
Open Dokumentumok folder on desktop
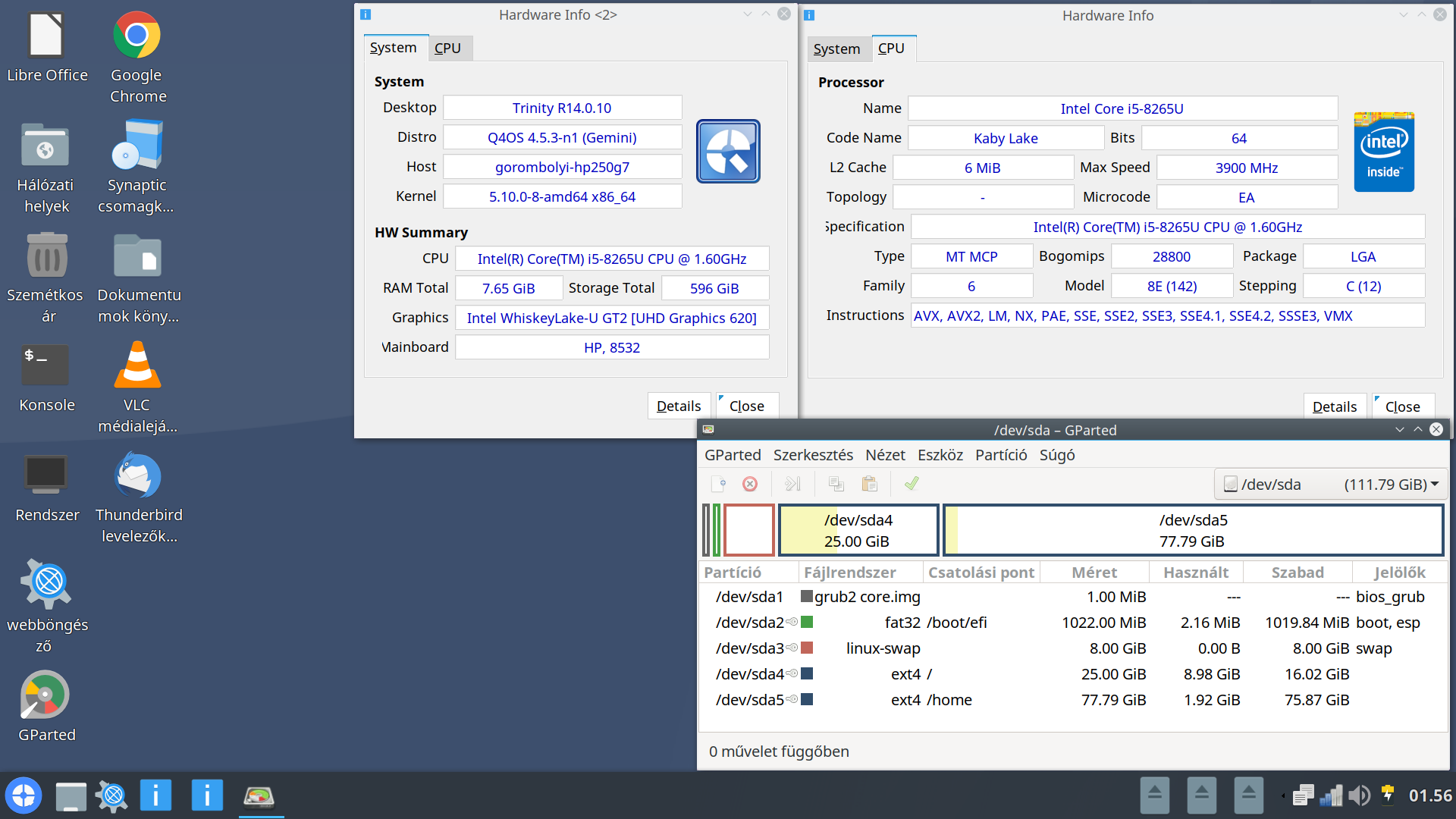pyautogui.click(x=138, y=278)
